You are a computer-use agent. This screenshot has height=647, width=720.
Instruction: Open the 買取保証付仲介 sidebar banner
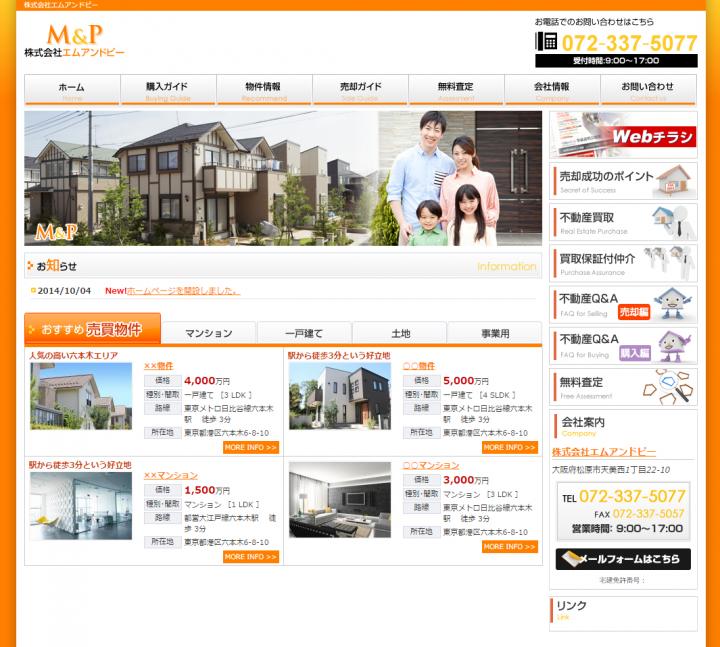(x=623, y=263)
